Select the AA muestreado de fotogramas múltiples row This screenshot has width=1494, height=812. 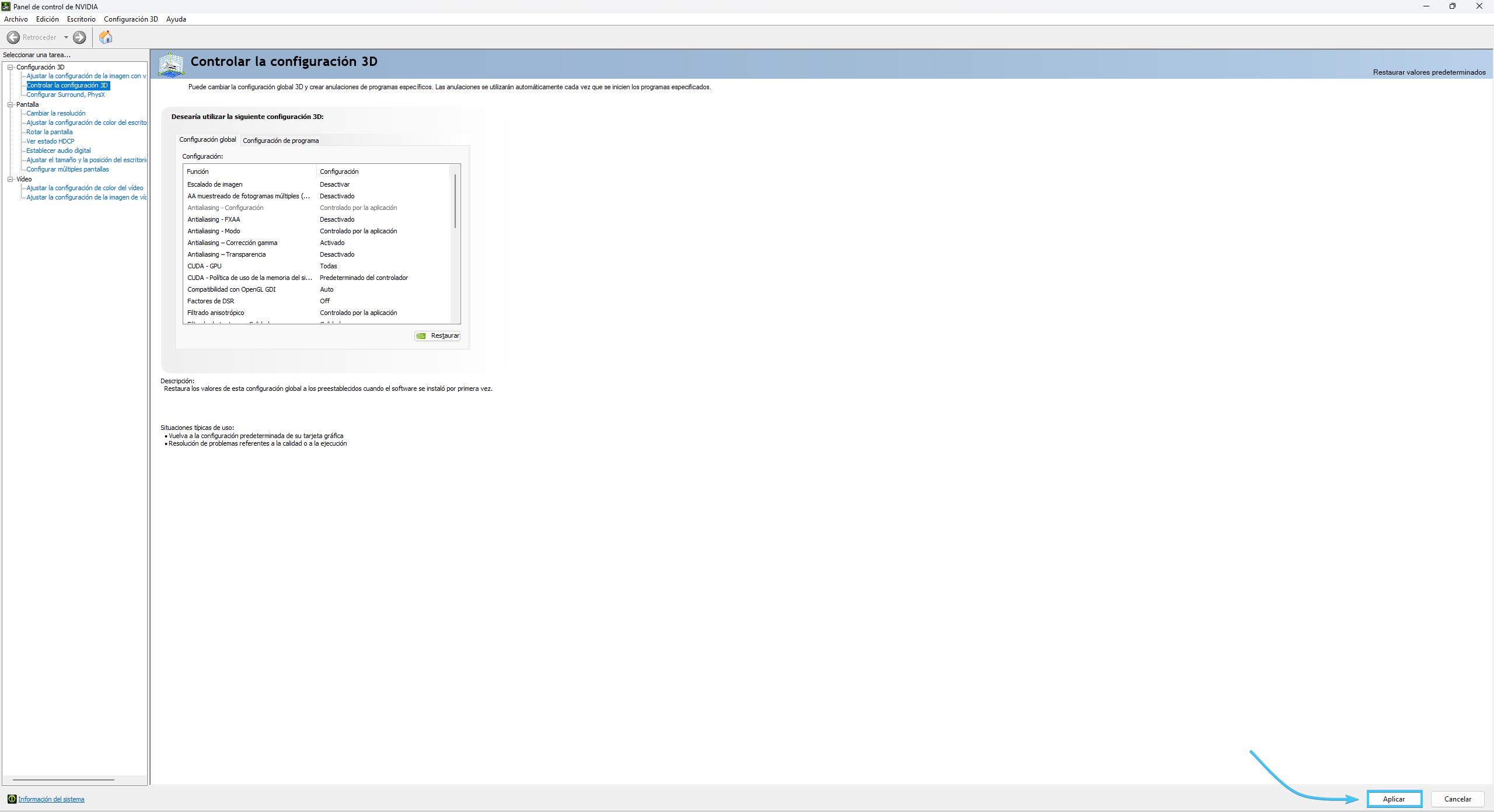click(318, 196)
